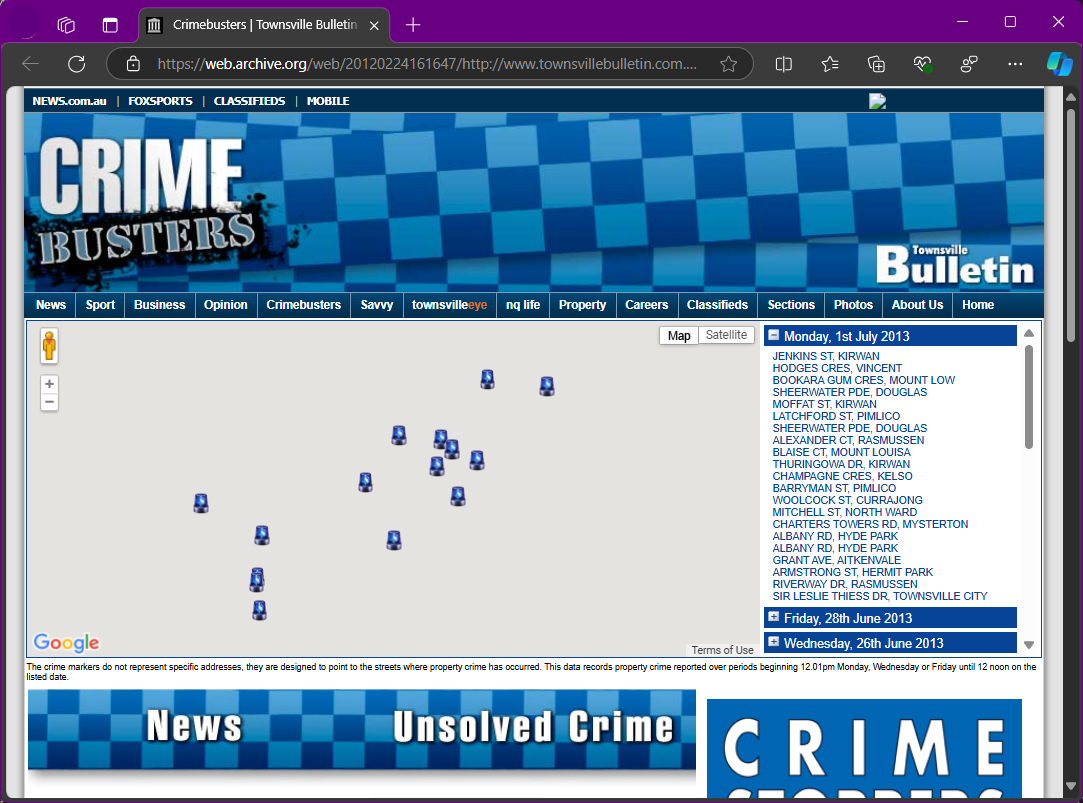Refresh the current browser page
This screenshot has height=803, width=1083.
tap(76, 64)
